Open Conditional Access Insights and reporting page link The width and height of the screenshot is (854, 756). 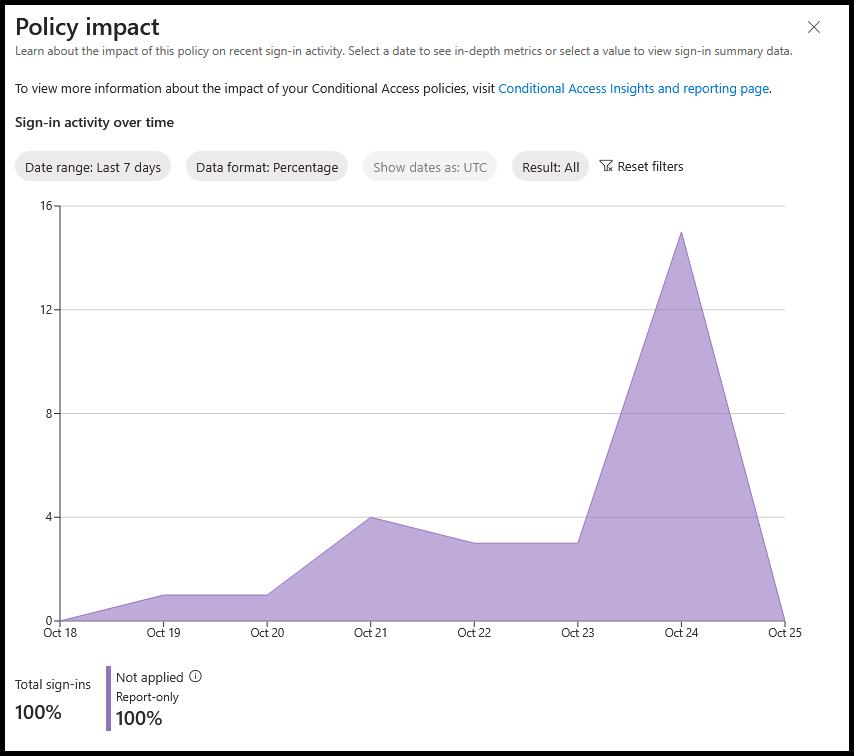pos(634,89)
